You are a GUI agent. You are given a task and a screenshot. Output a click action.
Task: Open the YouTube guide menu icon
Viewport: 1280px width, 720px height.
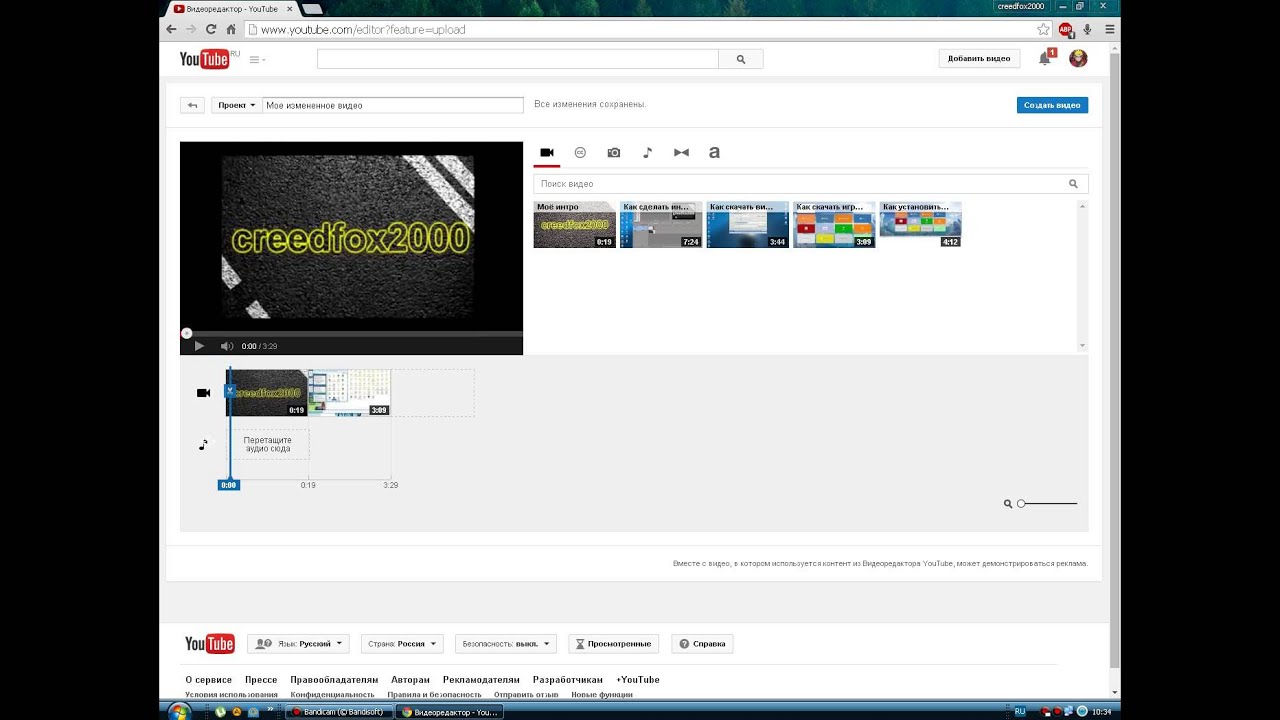[x=256, y=60]
